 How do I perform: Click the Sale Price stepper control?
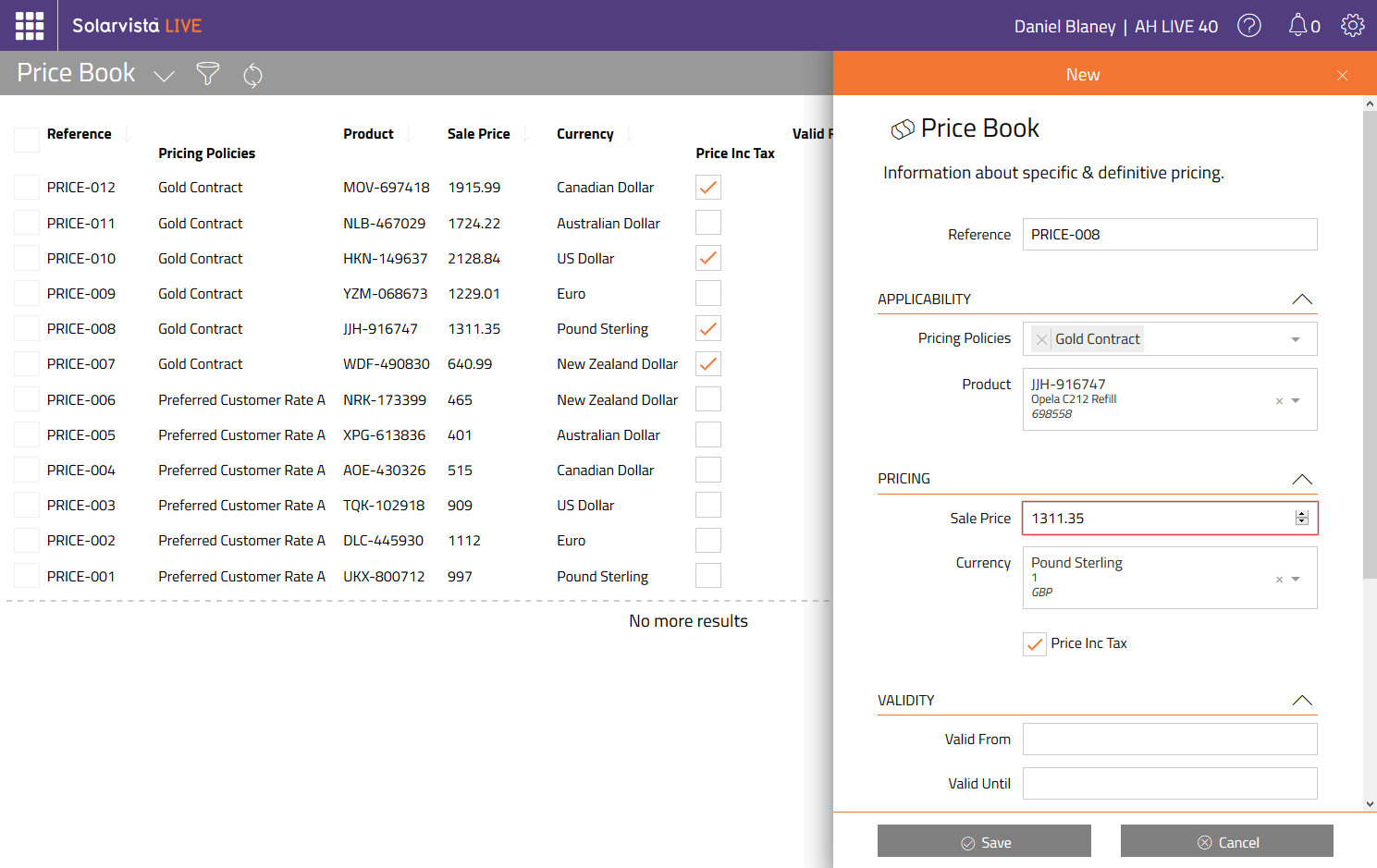pos(1302,519)
